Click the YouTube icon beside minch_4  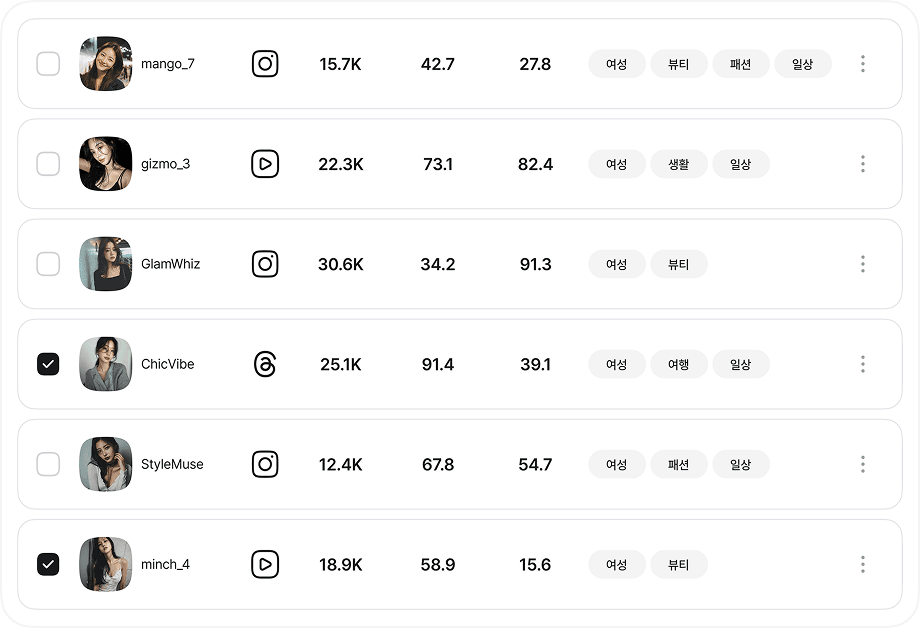point(265,564)
